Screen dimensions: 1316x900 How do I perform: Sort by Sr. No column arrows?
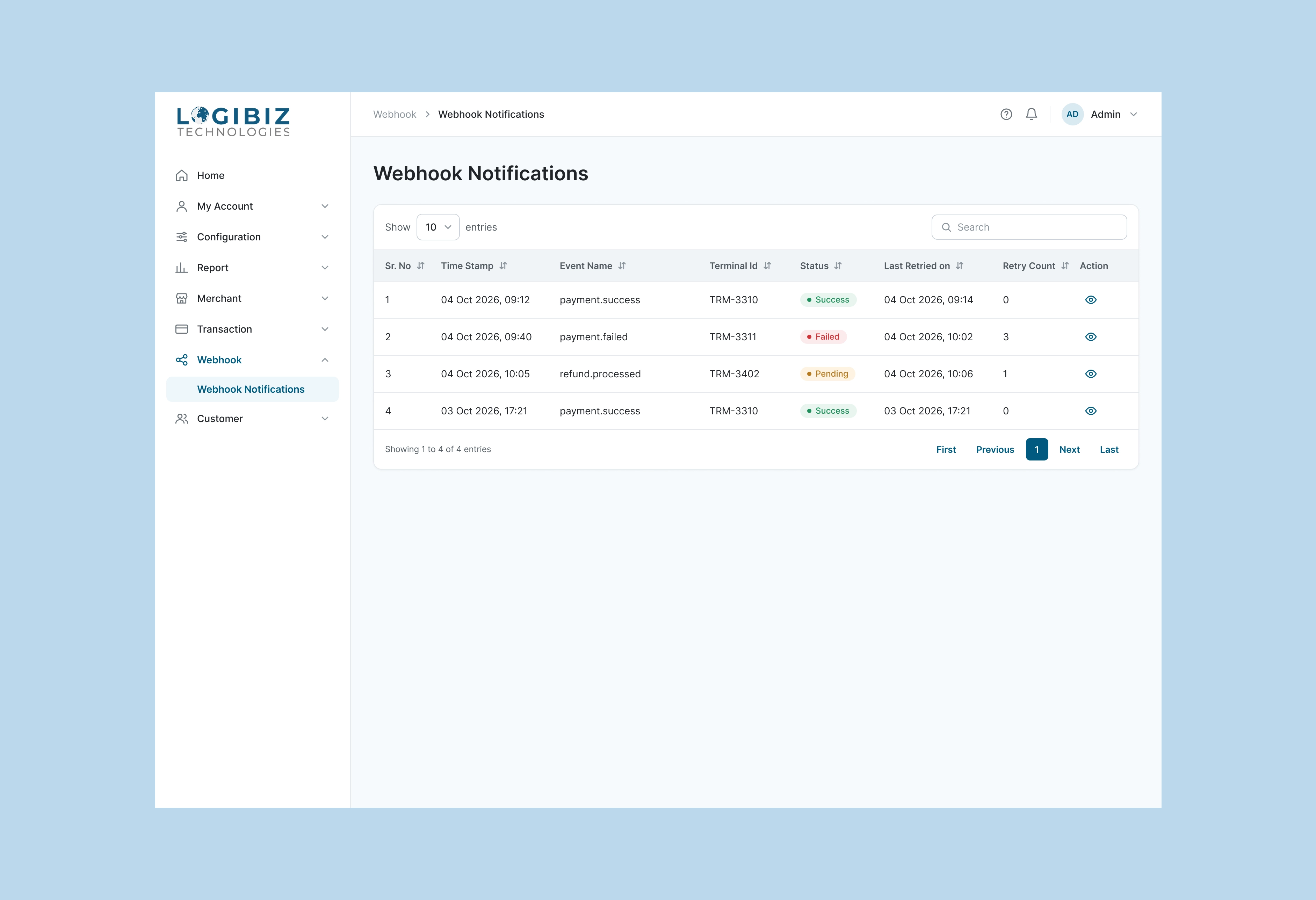pos(421,266)
